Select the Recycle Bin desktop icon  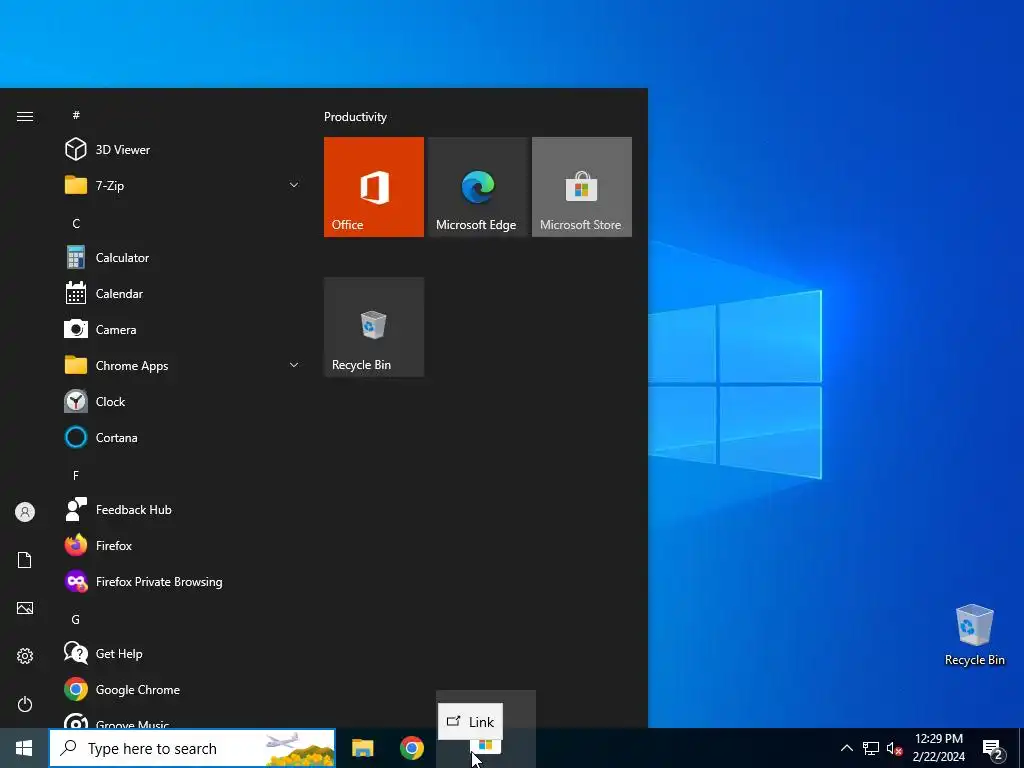coord(974,635)
